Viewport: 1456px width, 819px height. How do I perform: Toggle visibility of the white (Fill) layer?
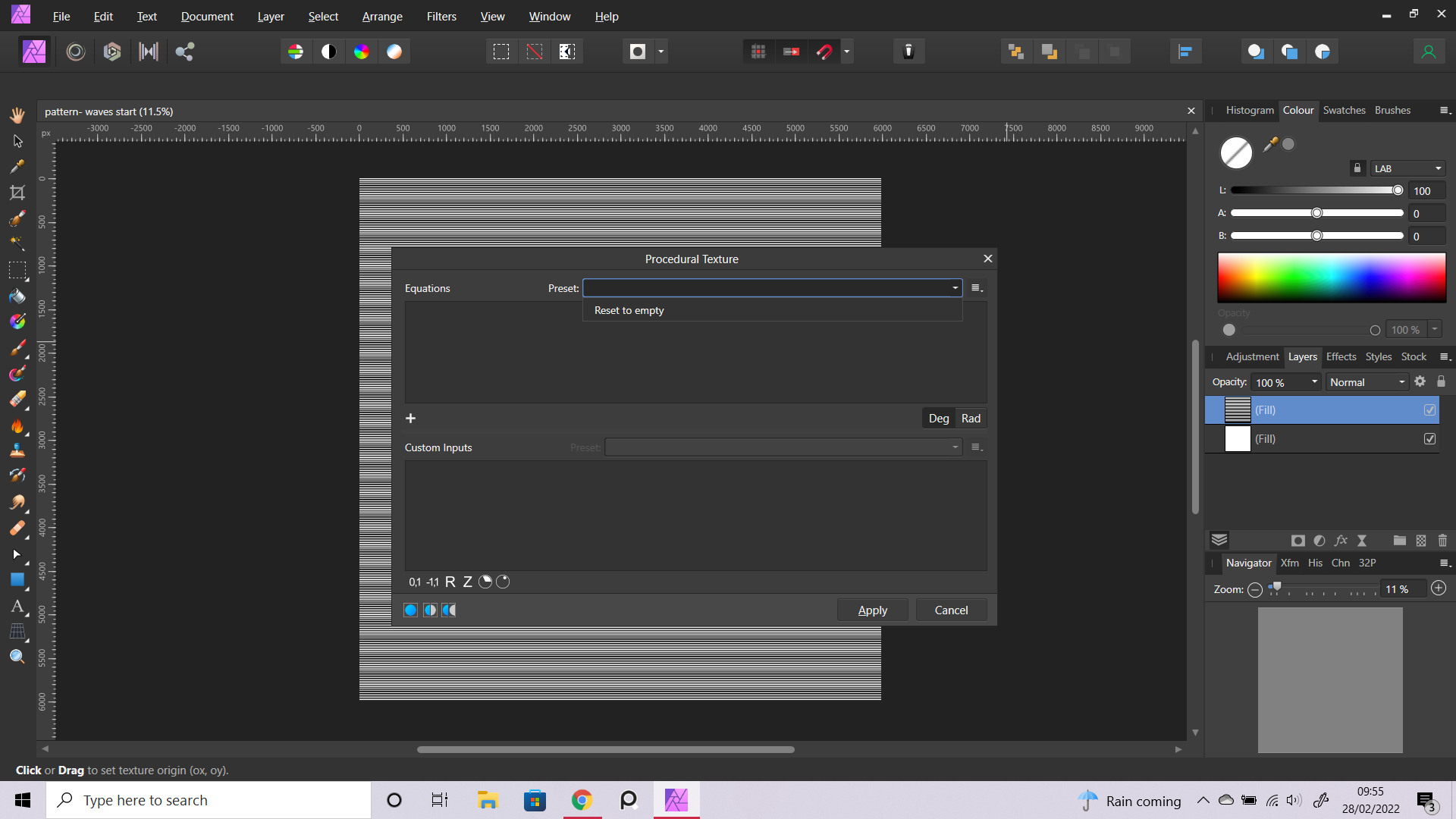(x=1429, y=439)
